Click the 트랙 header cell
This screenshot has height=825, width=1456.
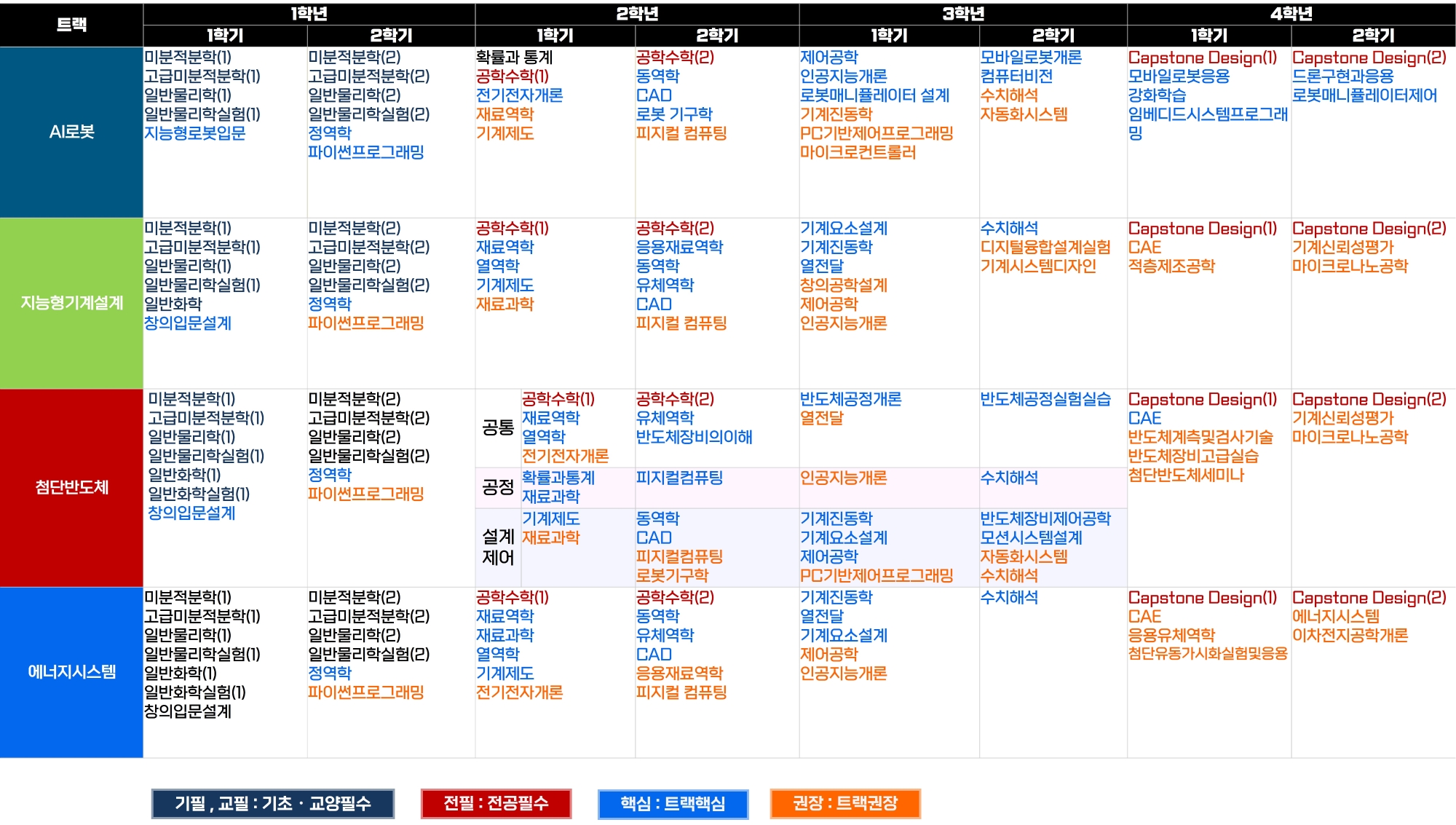pos(71,24)
